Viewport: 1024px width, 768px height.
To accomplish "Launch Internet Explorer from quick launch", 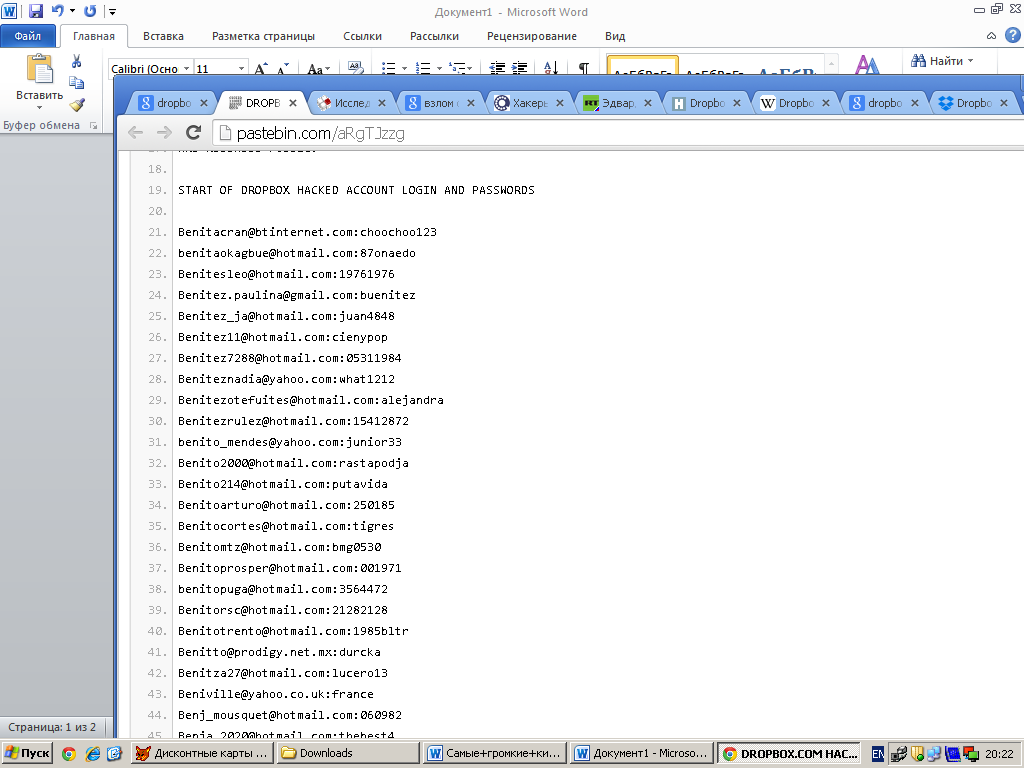I will click(93, 754).
